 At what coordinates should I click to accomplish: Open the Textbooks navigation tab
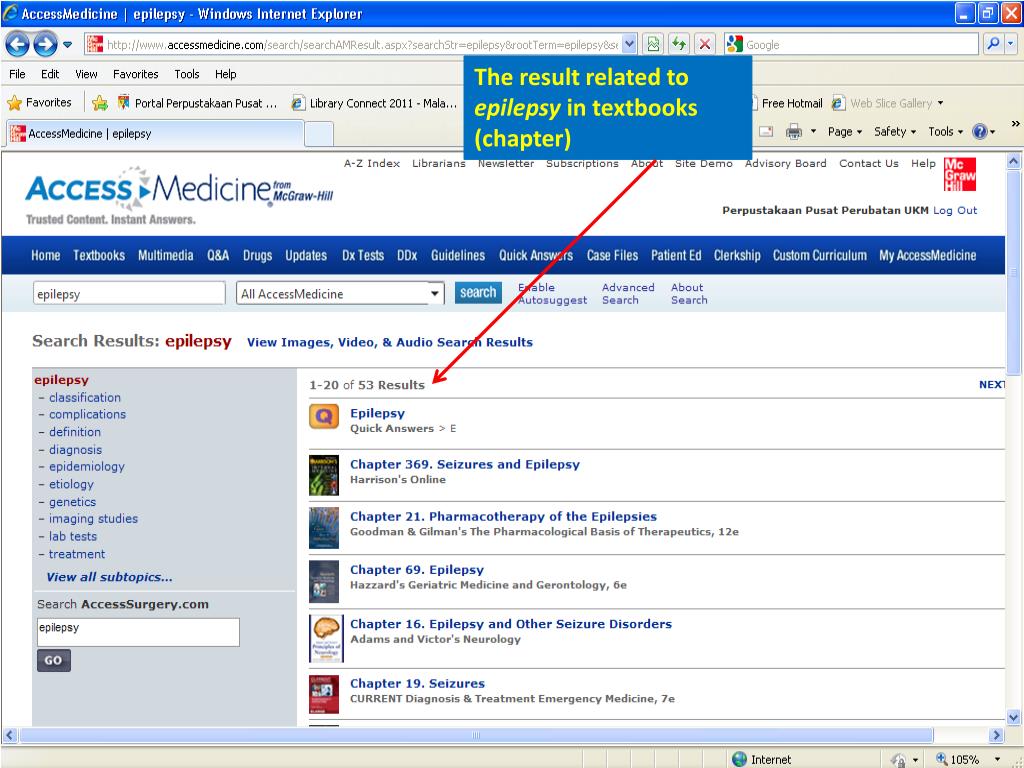click(99, 255)
